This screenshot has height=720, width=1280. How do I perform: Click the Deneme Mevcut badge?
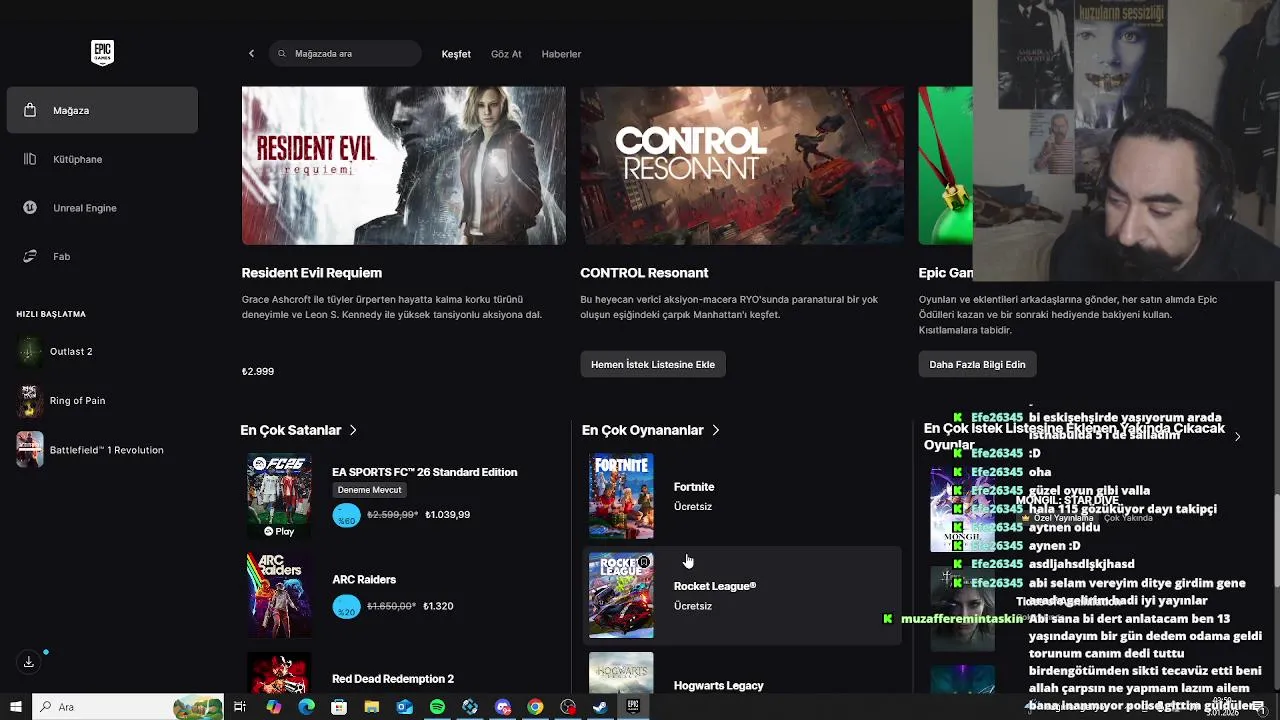tap(369, 490)
